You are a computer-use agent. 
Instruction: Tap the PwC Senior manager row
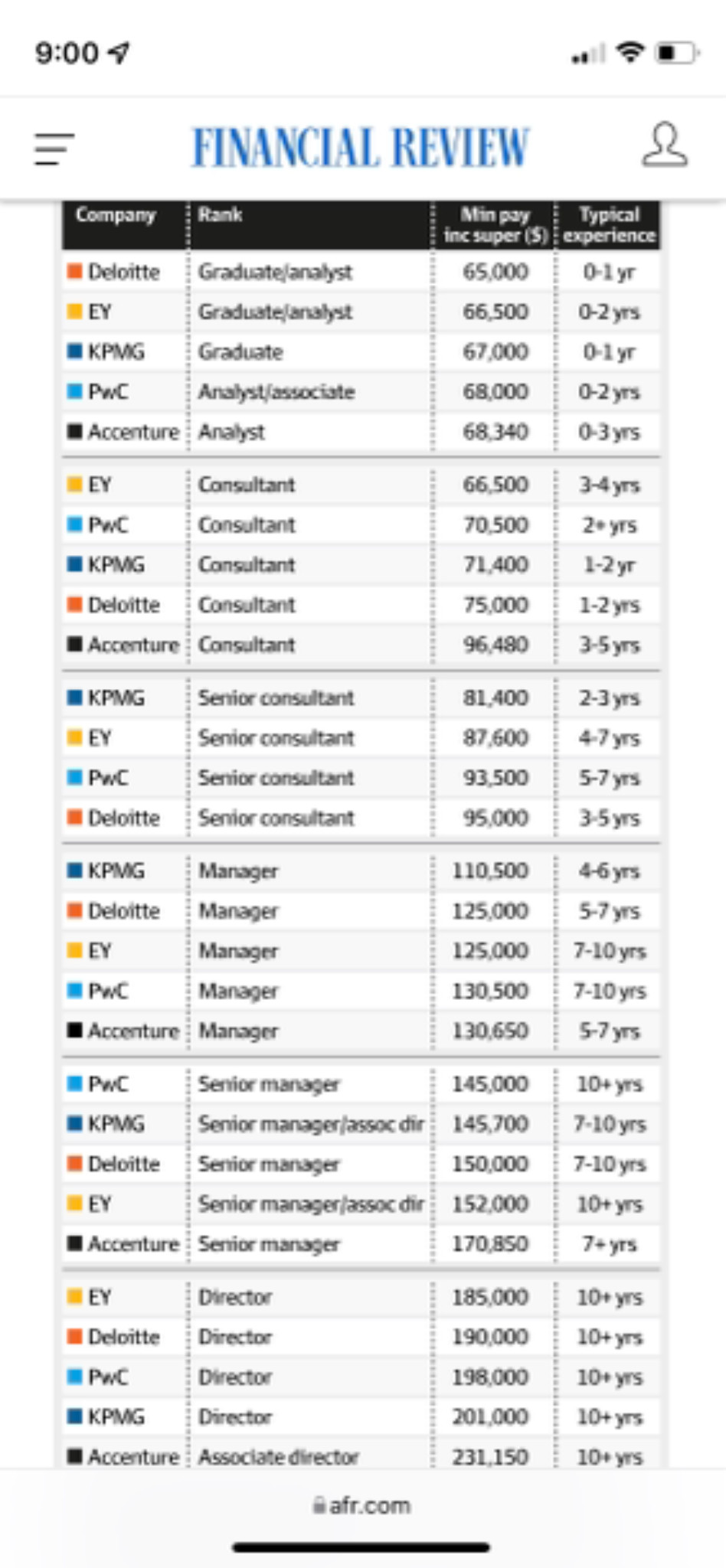coord(361,1083)
